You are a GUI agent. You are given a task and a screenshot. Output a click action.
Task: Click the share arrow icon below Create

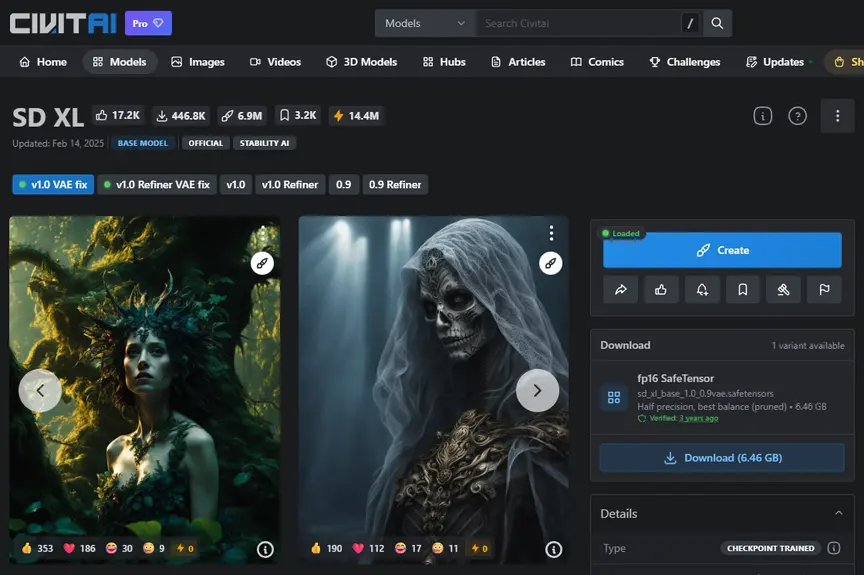click(x=620, y=289)
